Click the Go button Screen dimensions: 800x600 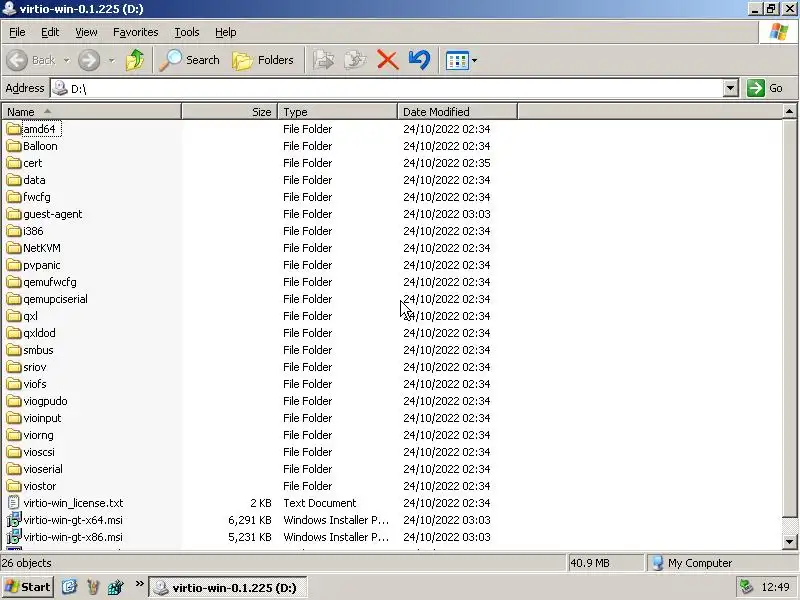click(x=765, y=88)
